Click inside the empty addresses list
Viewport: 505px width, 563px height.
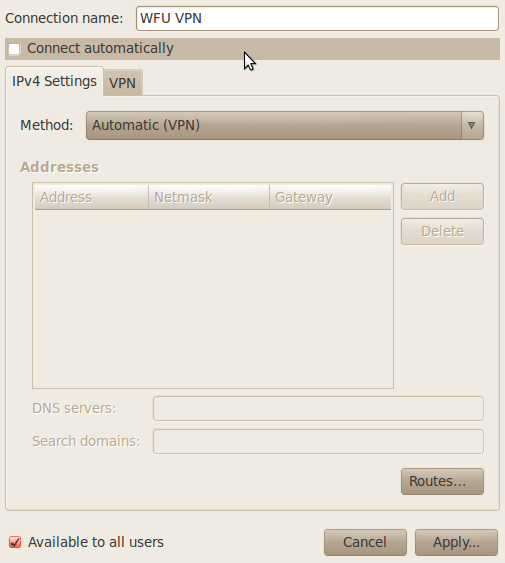213,298
